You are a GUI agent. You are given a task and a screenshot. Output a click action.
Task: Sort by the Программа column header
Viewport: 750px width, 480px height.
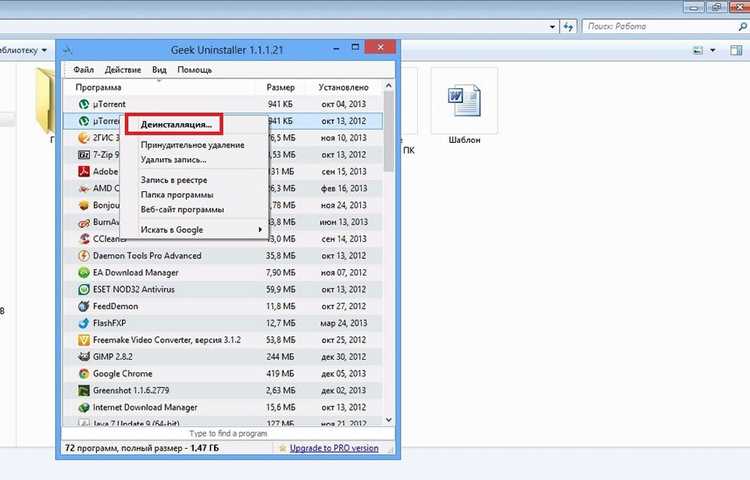coord(98,87)
